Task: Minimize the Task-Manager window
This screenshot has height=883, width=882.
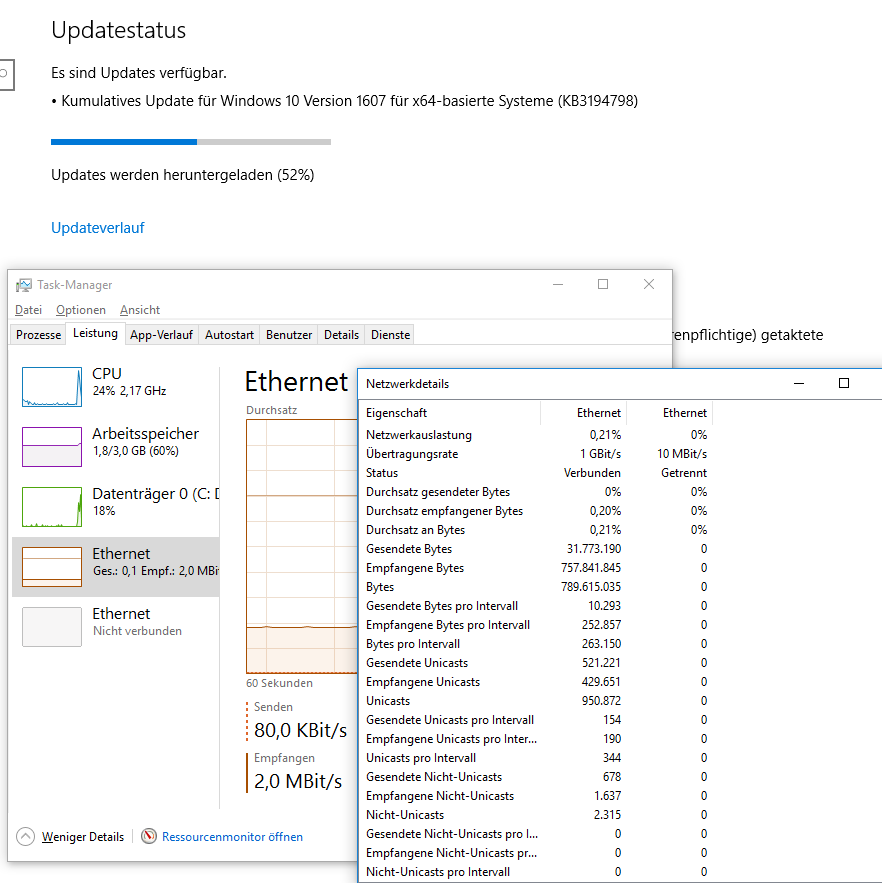Action: click(x=558, y=284)
